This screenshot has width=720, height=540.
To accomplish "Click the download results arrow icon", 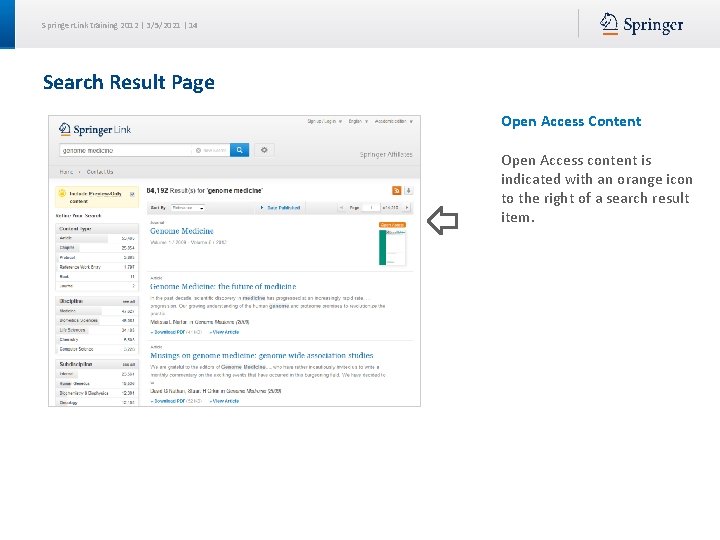I will [408, 191].
